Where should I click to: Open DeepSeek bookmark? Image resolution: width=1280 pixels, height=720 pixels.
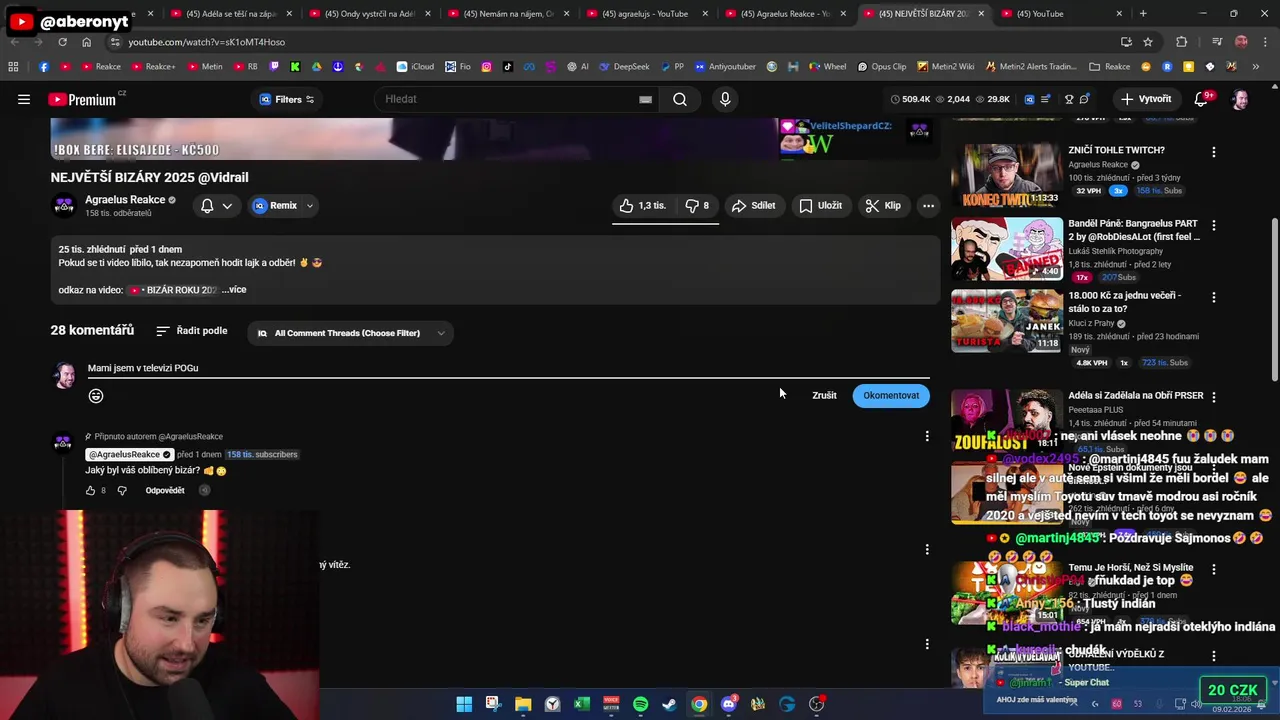(624, 67)
